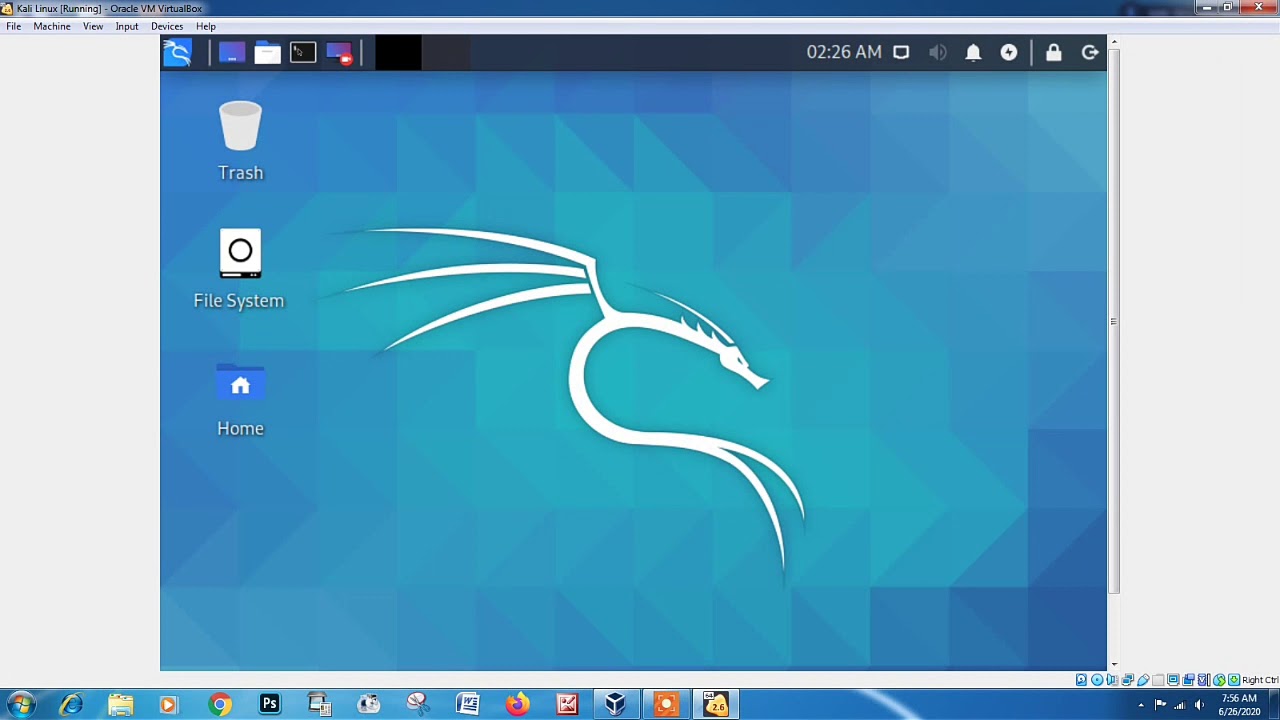Open the power manager lightning icon
The width and height of the screenshot is (1280, 720).
pos(1009,52)
